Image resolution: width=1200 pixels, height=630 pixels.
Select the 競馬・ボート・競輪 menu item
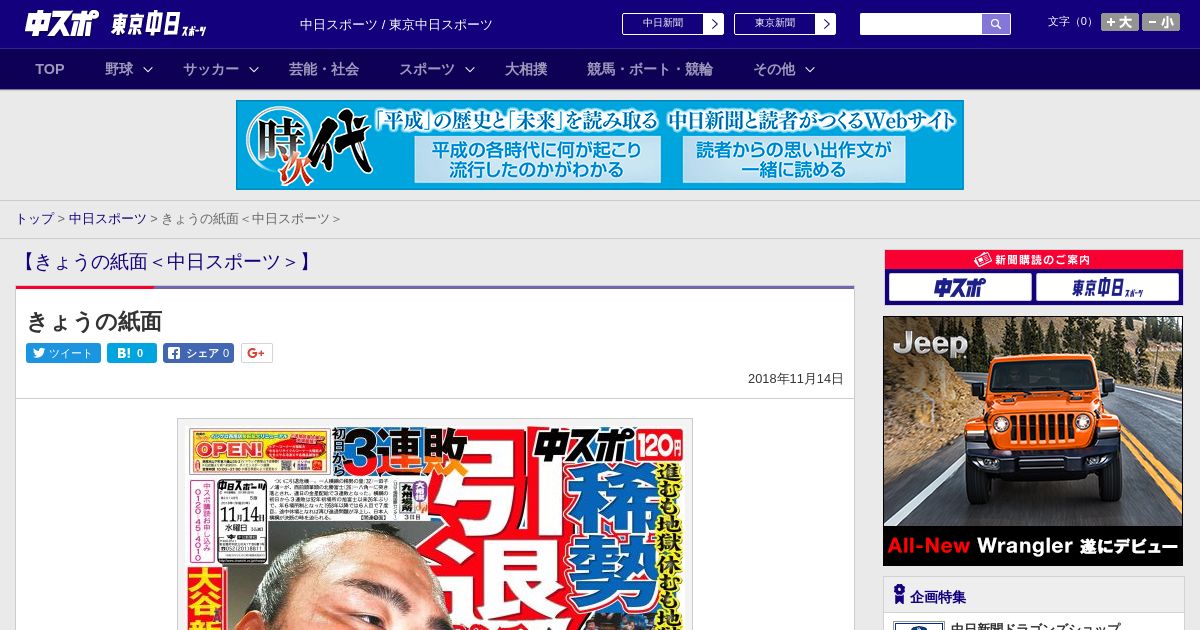[x=650, y=69]
